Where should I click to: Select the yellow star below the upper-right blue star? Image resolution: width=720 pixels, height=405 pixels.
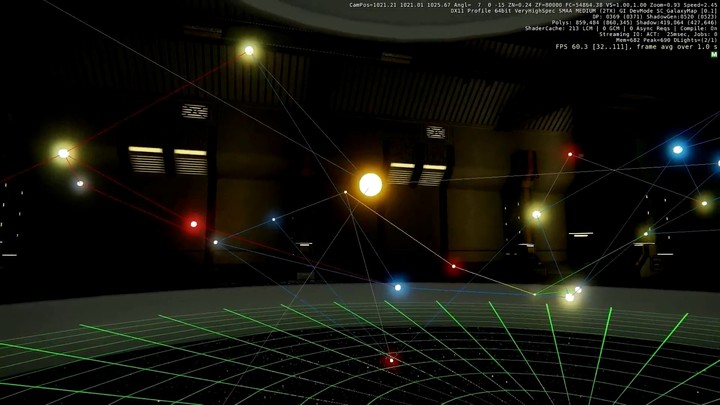(x=704, y=203)
